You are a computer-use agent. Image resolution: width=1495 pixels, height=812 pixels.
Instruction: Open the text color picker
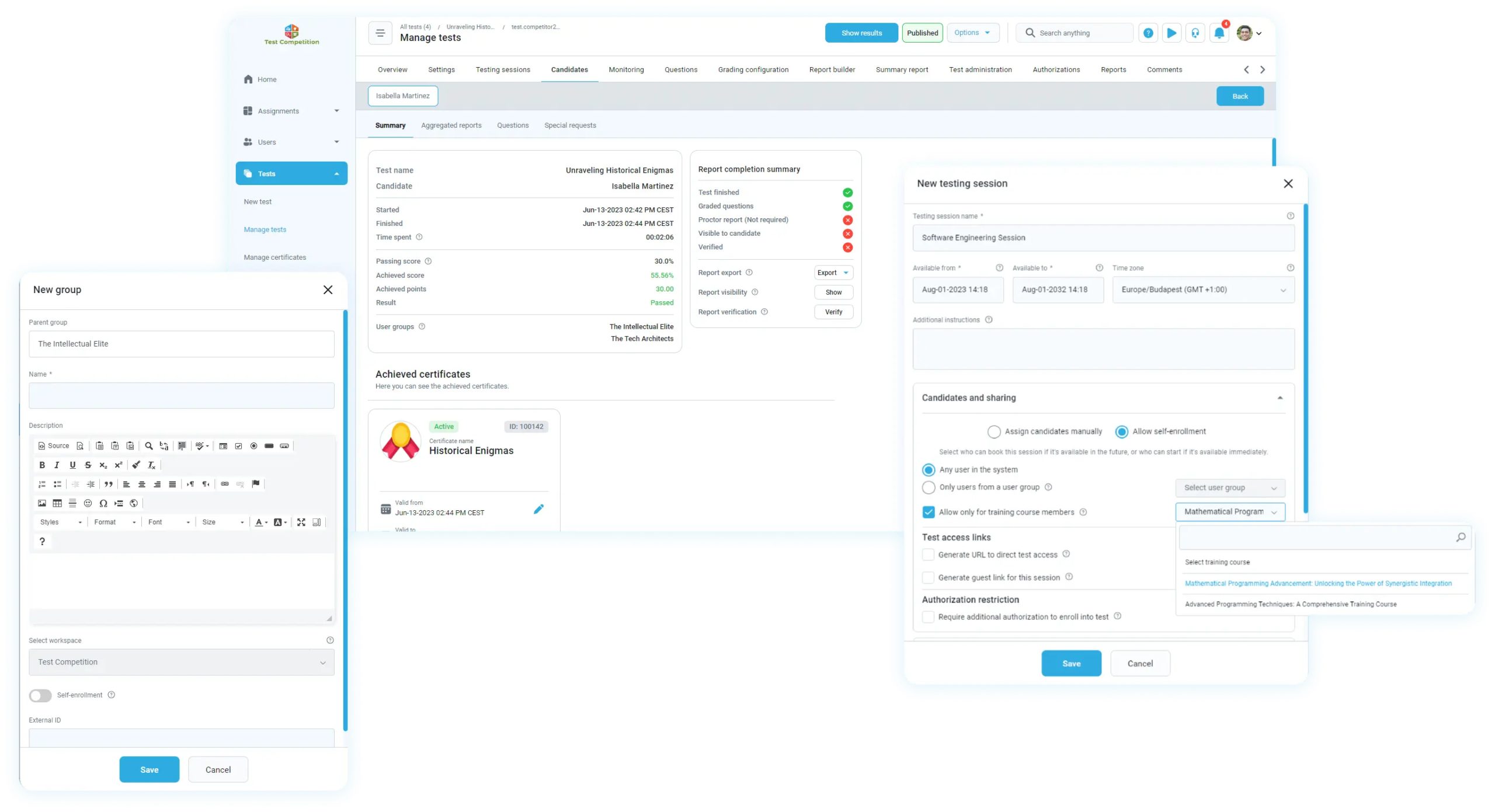click(x=261, y=522)
